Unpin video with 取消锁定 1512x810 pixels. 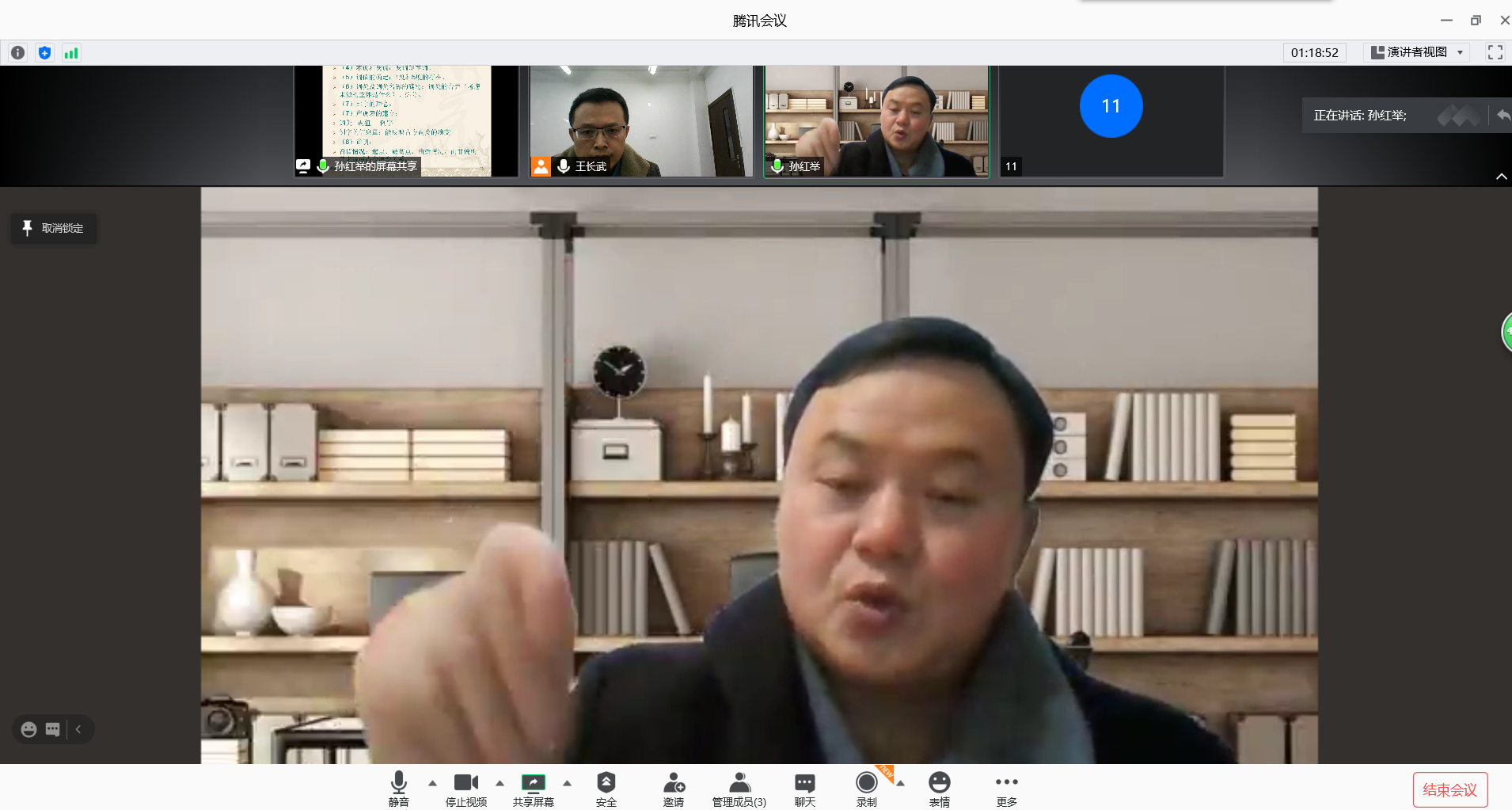pos(54,228)
